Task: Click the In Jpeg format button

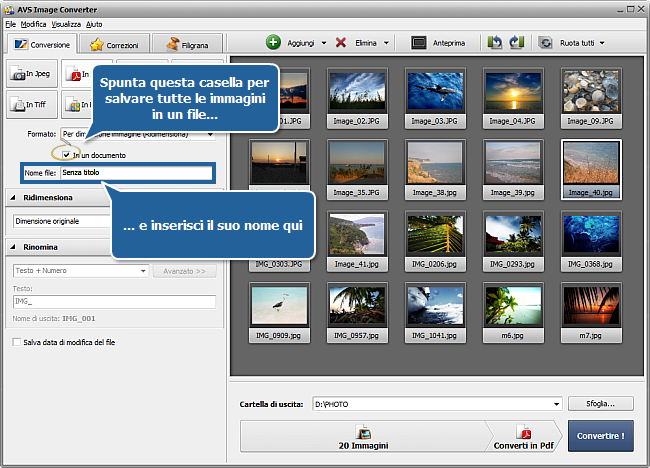Action: (x=30, y=74)
